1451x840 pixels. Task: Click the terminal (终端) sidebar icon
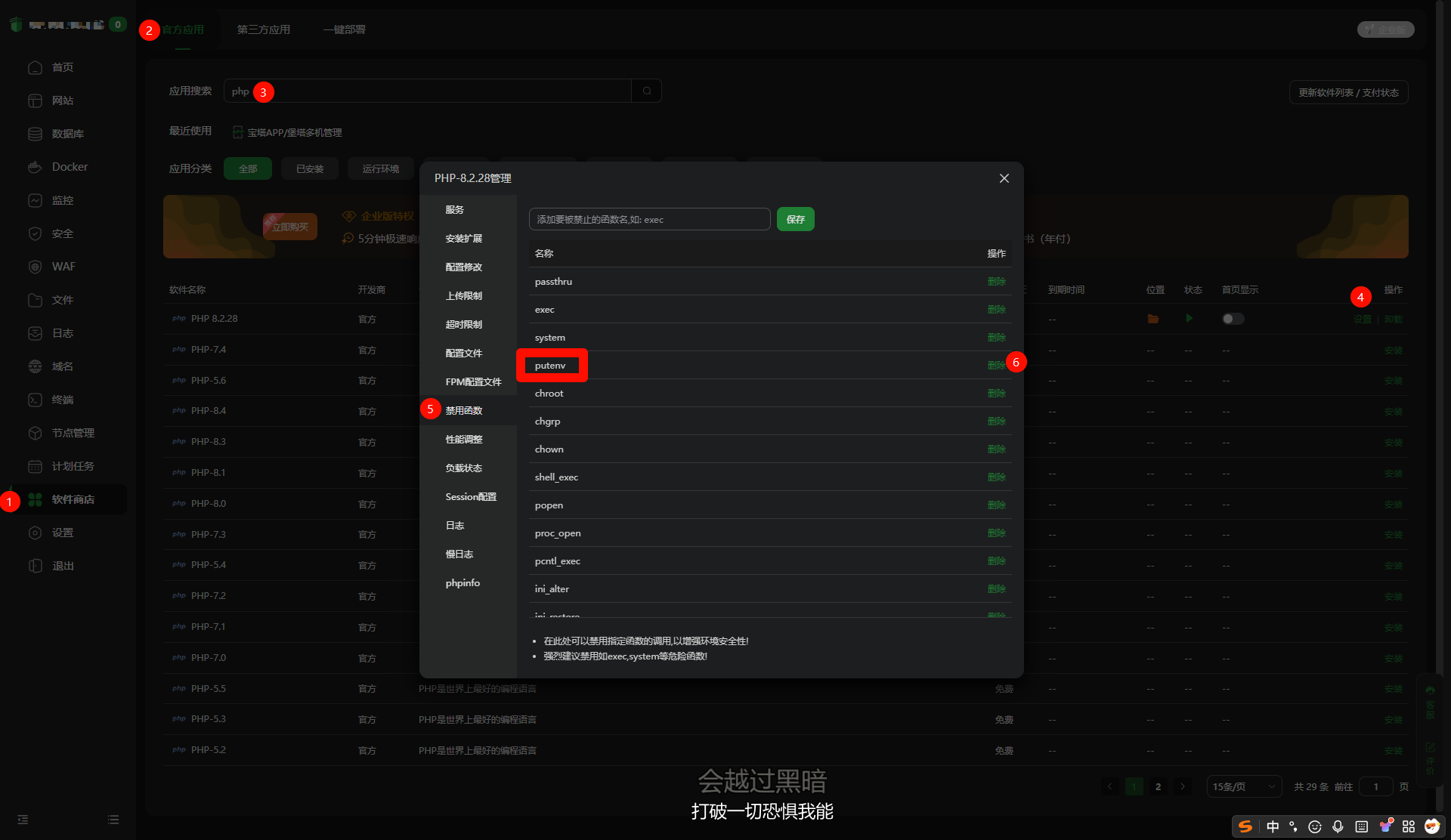(x=35, y=400)
